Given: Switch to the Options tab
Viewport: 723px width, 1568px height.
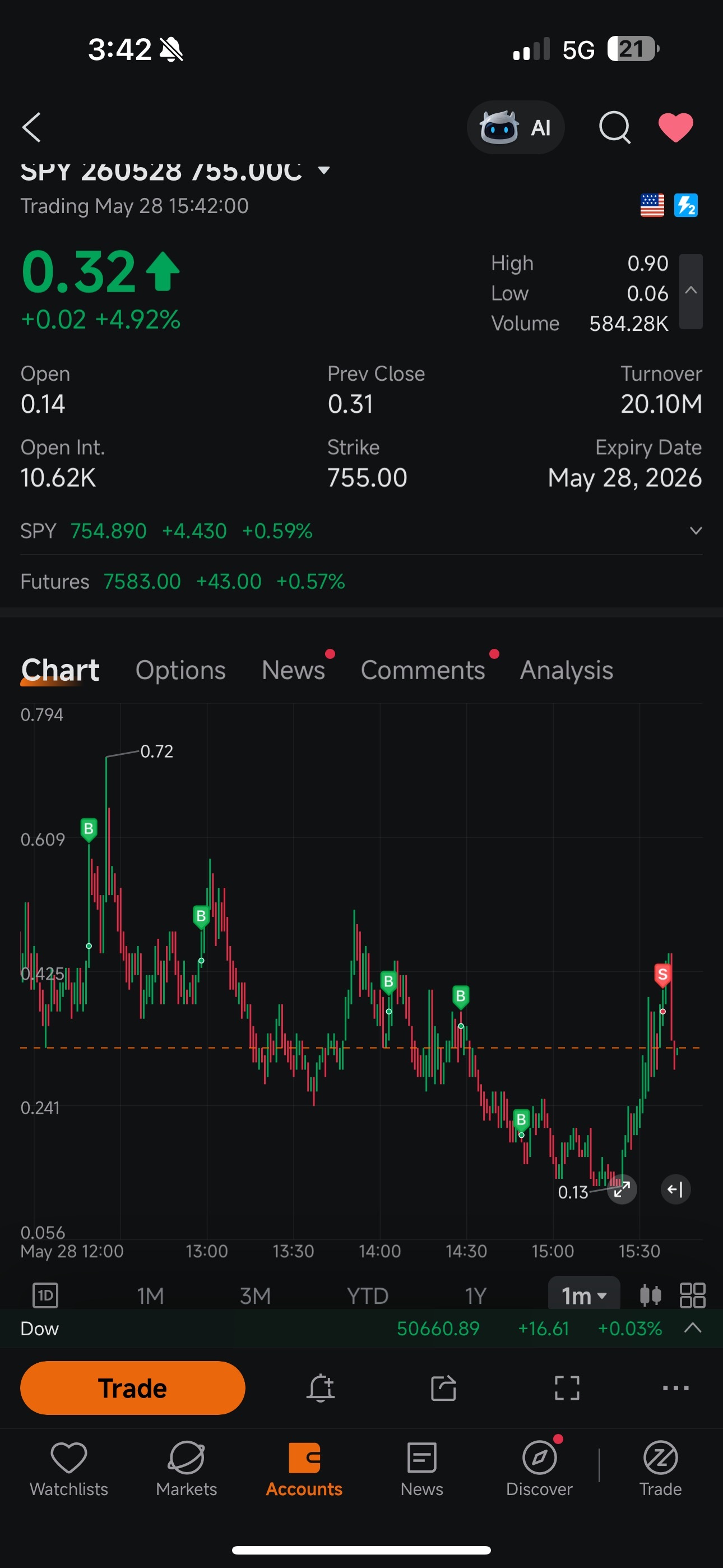Looking at the screenshot, I should point(180,670).
